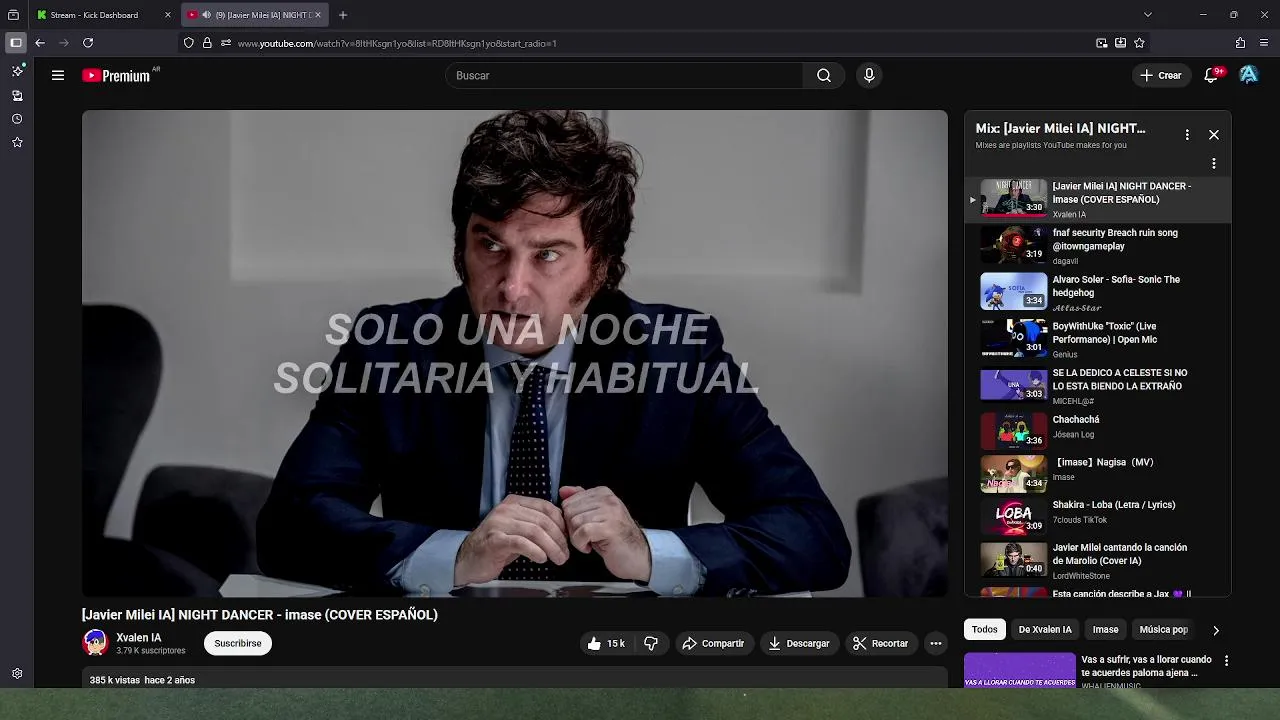Viewport: 1280px width, 720px height.
Task: Open AI chatbot sidebar sparkle icon
Action: point(17,71)
